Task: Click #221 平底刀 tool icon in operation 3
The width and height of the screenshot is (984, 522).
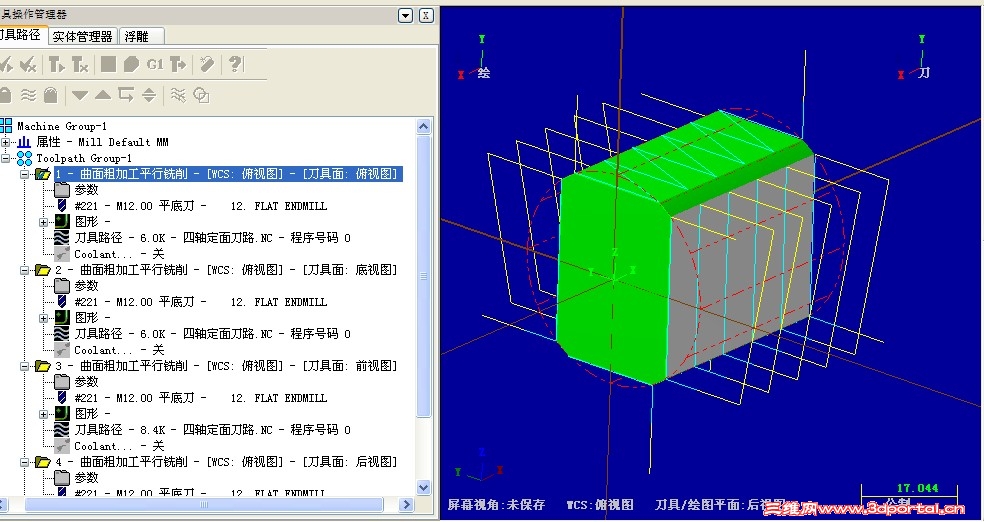Action: point(62,398)
